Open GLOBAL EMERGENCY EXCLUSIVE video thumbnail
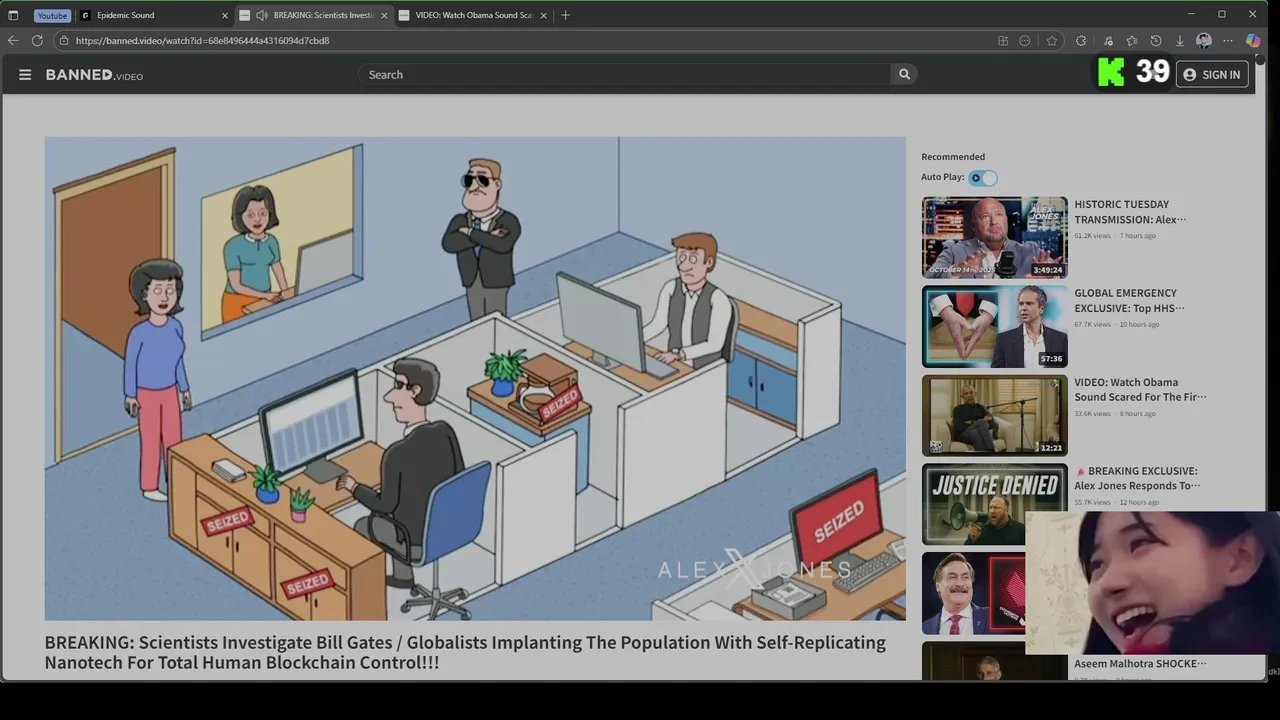 click(x=994, y=326)
